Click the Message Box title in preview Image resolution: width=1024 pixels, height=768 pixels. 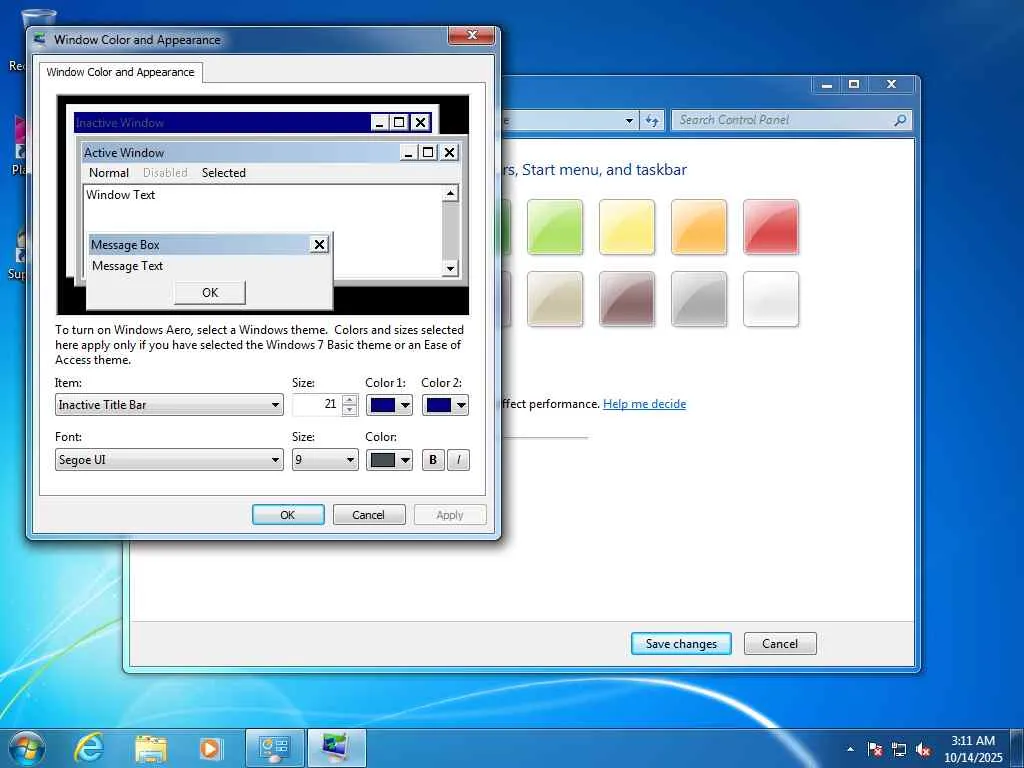click(x=125, y=245)
